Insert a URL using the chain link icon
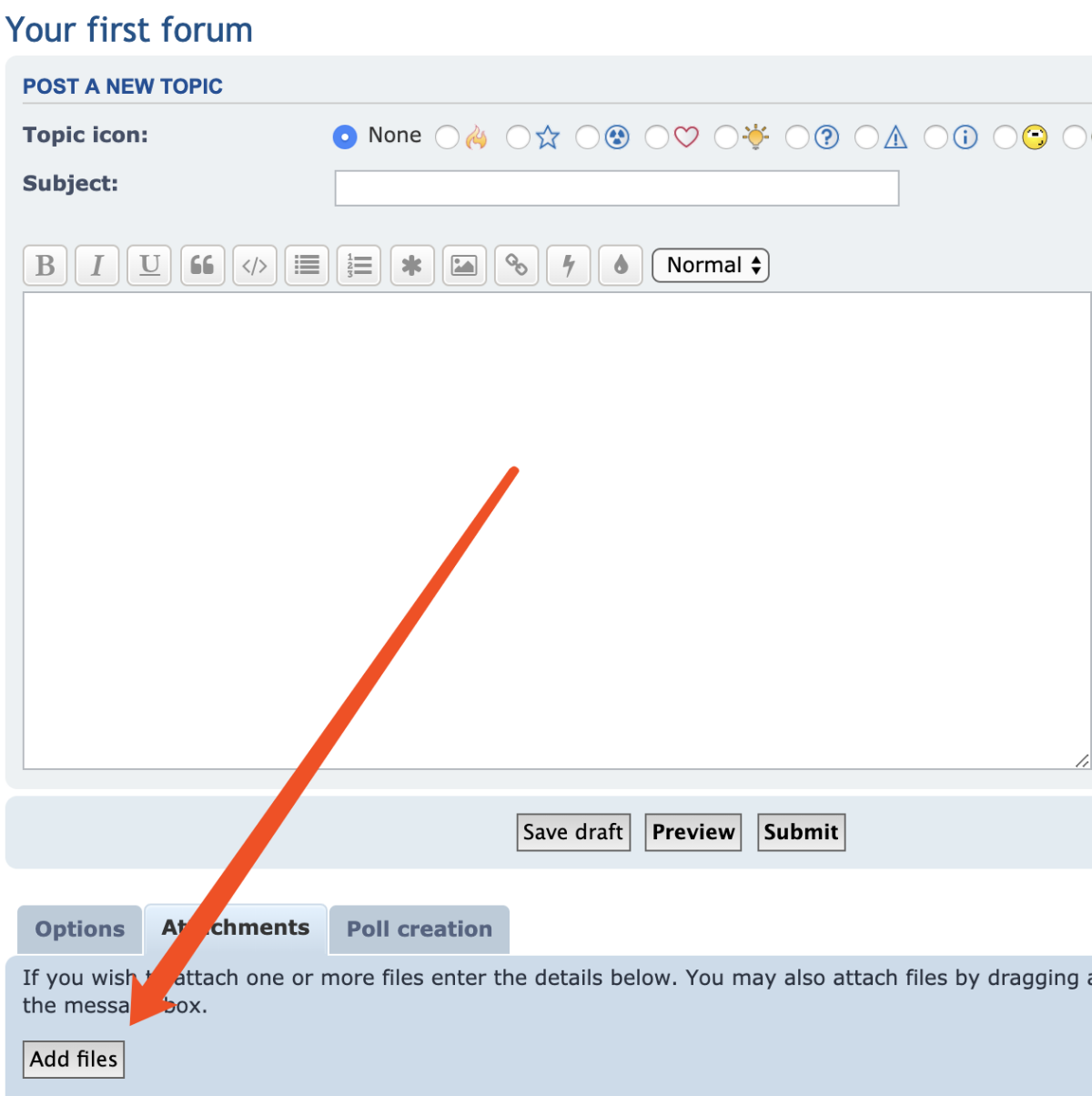 (517, 266)
